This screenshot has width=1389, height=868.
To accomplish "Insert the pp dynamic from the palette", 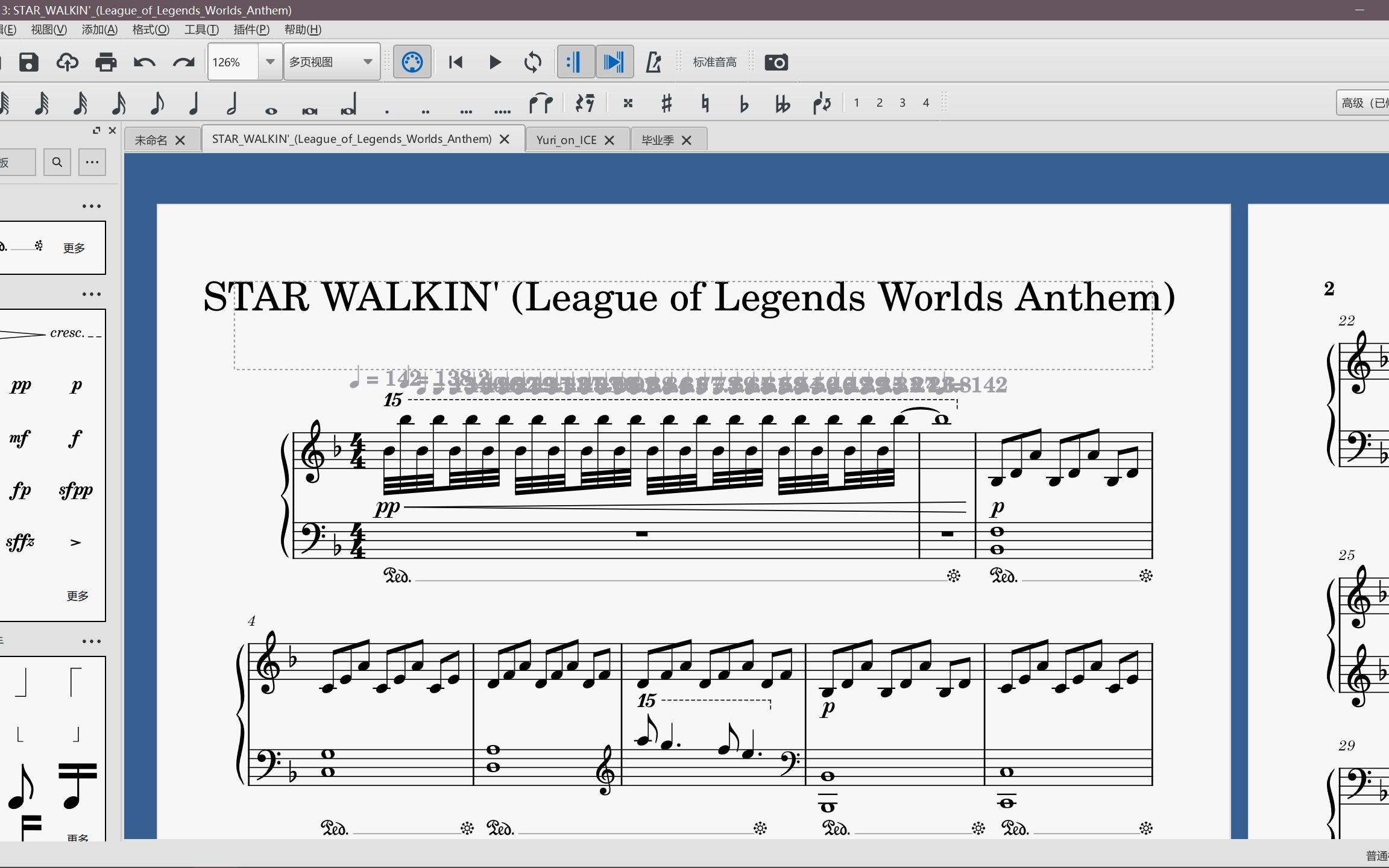I will [21, 385].
